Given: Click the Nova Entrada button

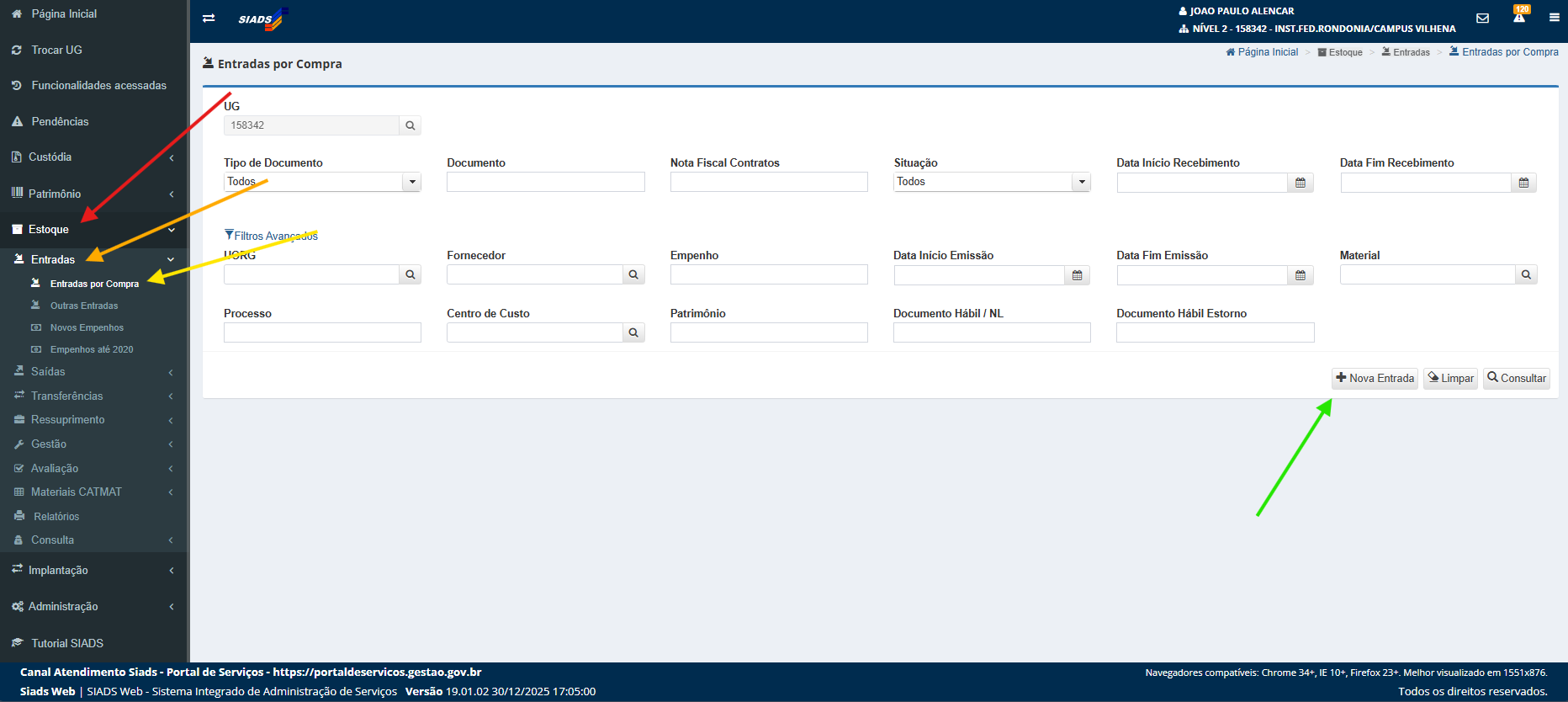Looking at the screenshot, I should pos(1375,379).
